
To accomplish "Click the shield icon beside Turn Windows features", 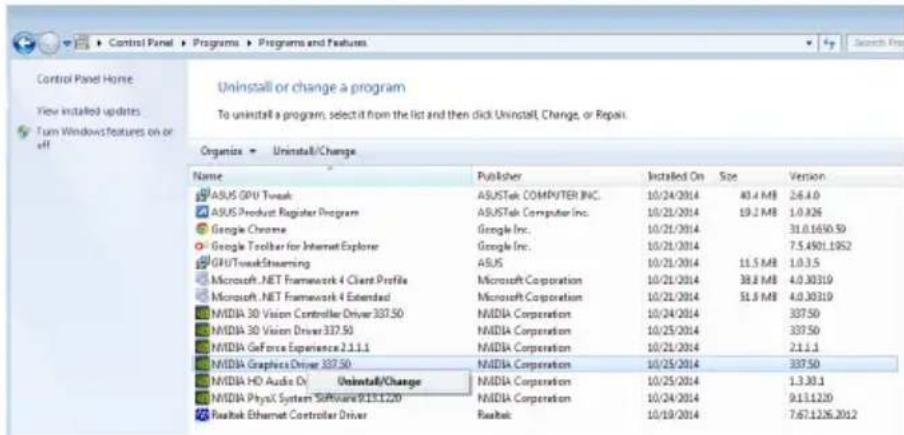I will [x=24, y=132].
